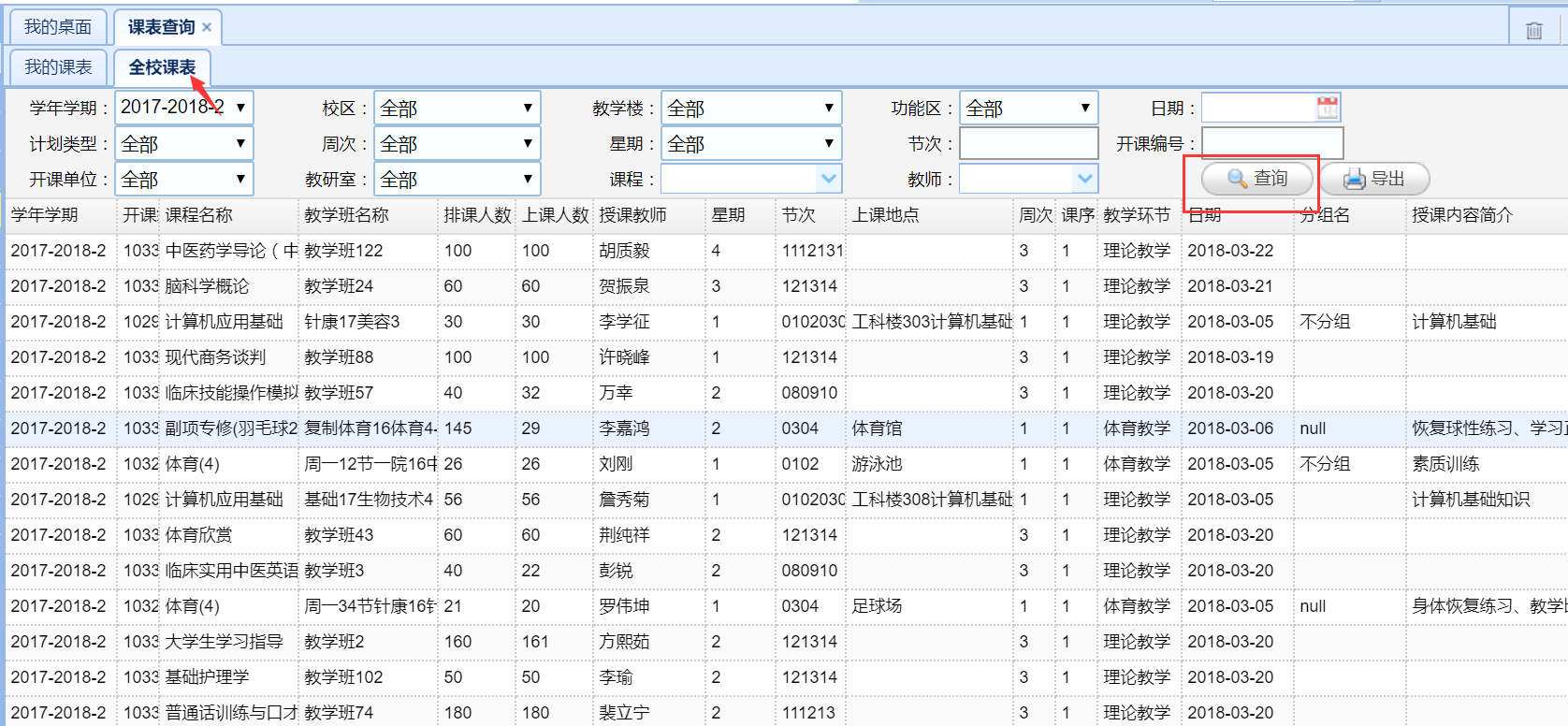This screenshot has width=1568, height=726.
Task: Click the teacher 万幸 cell
Action: pos(648,393)
